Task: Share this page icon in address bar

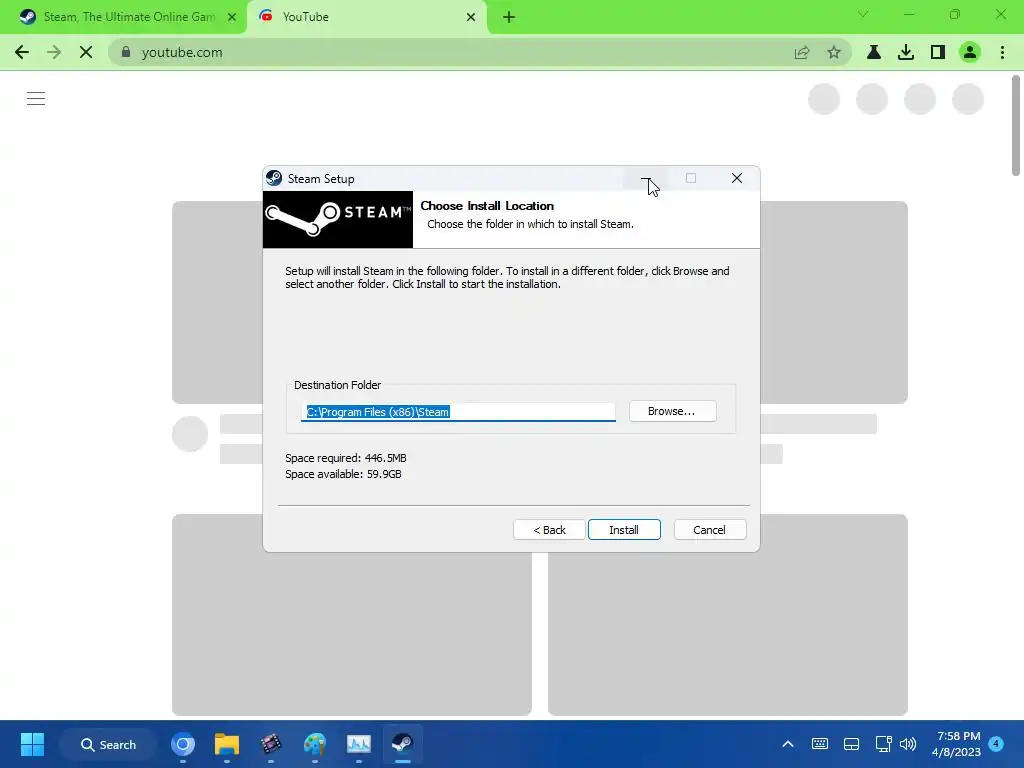Action: (x=802, y=52)
